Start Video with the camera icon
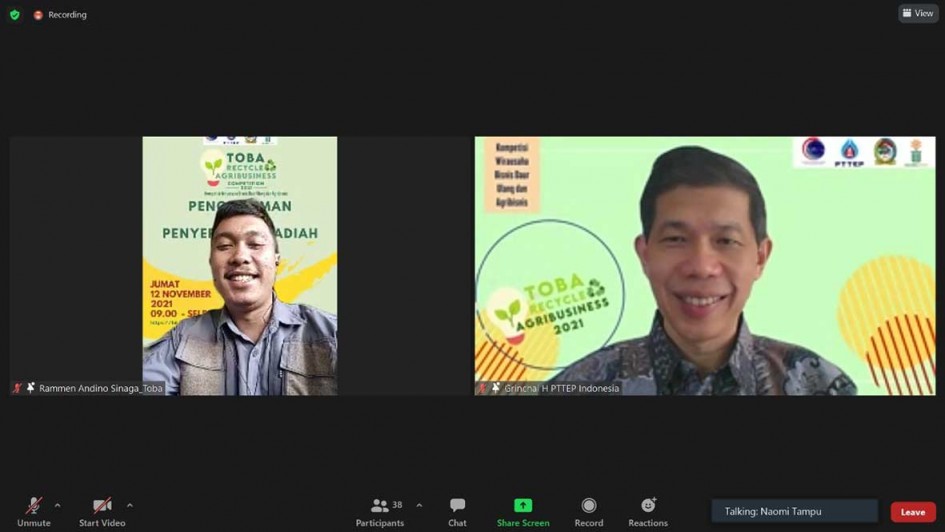 (x=102, y=512)
